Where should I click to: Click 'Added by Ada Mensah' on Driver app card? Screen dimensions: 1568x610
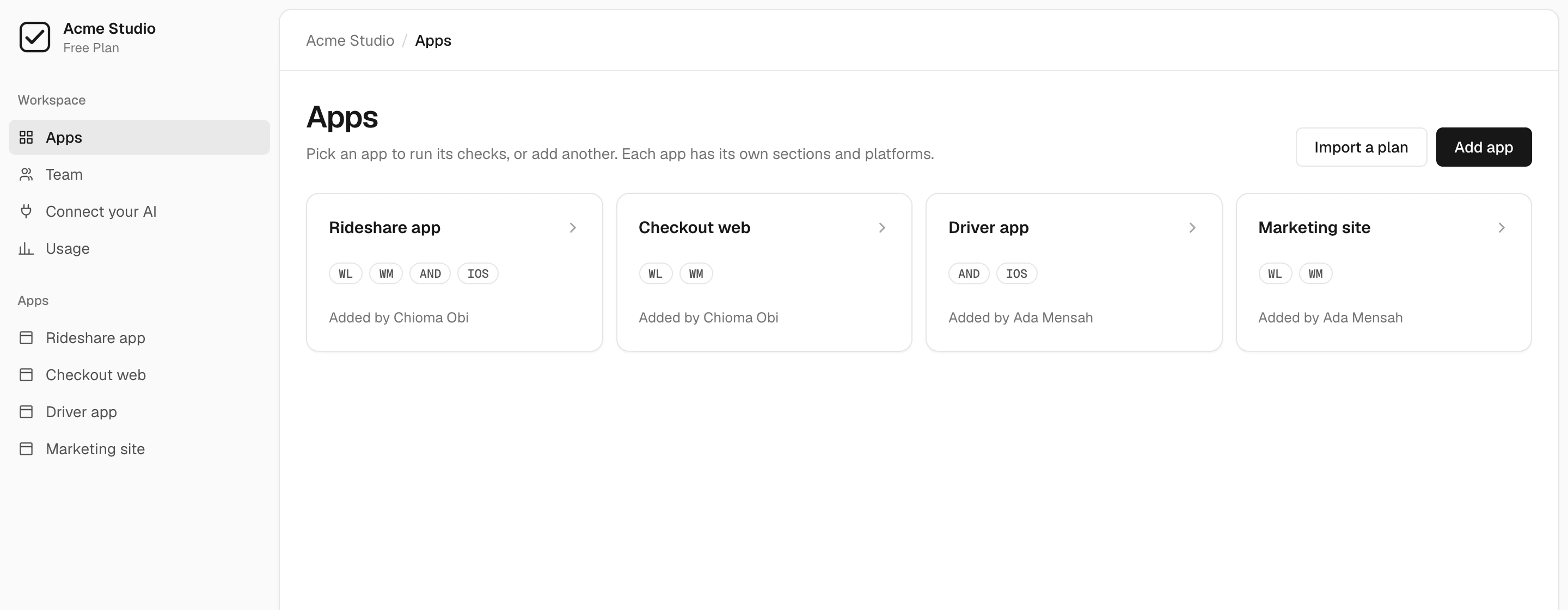(x=1020, y=318)
